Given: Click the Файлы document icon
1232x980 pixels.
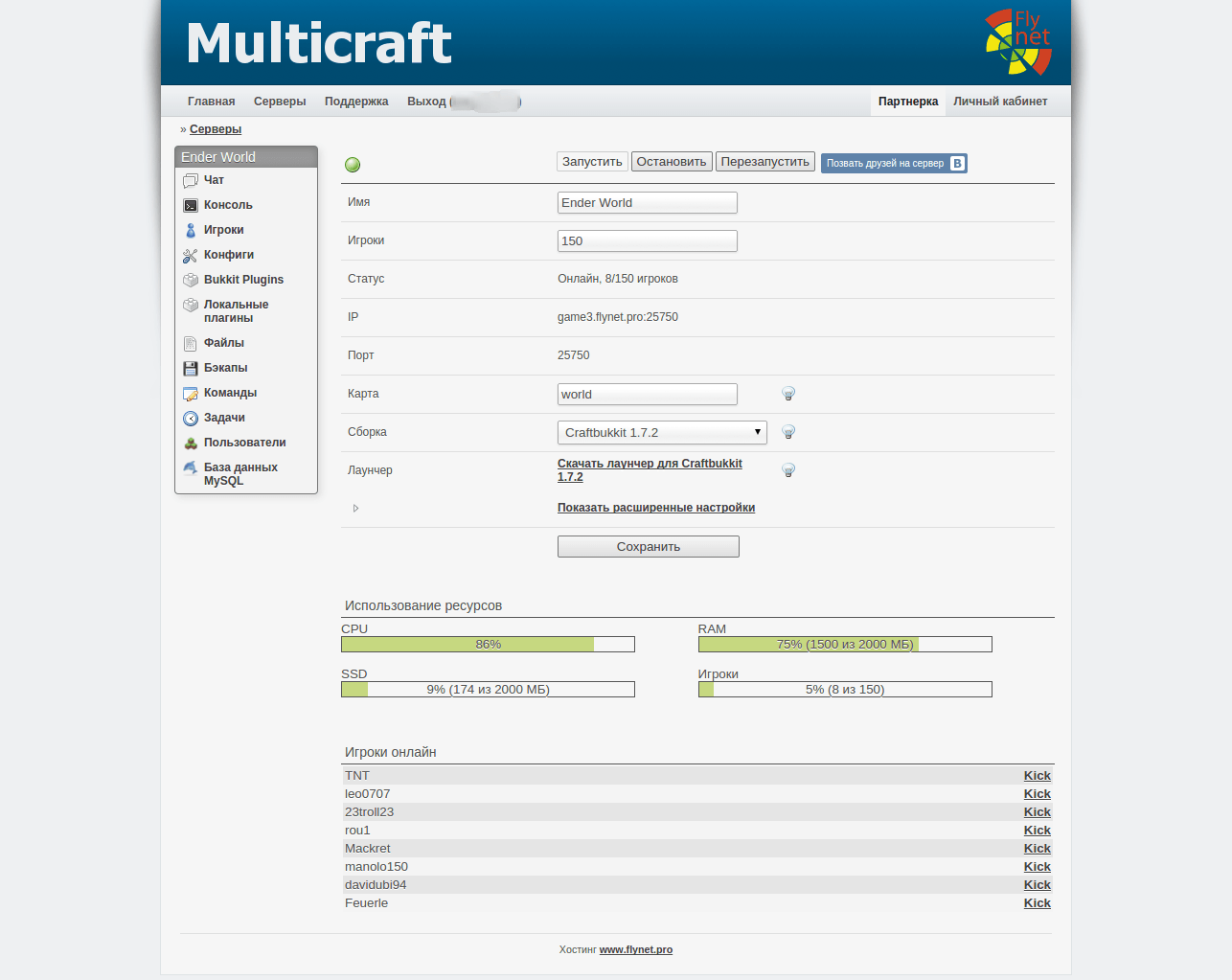Looking at the screenshot, I should click(x=191, y=343).
